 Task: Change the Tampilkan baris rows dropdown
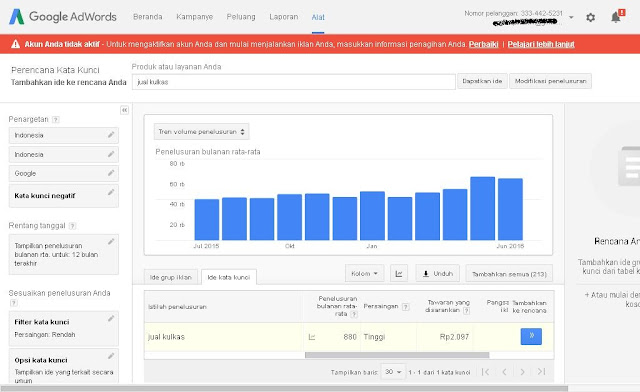(x=393, y=372)
